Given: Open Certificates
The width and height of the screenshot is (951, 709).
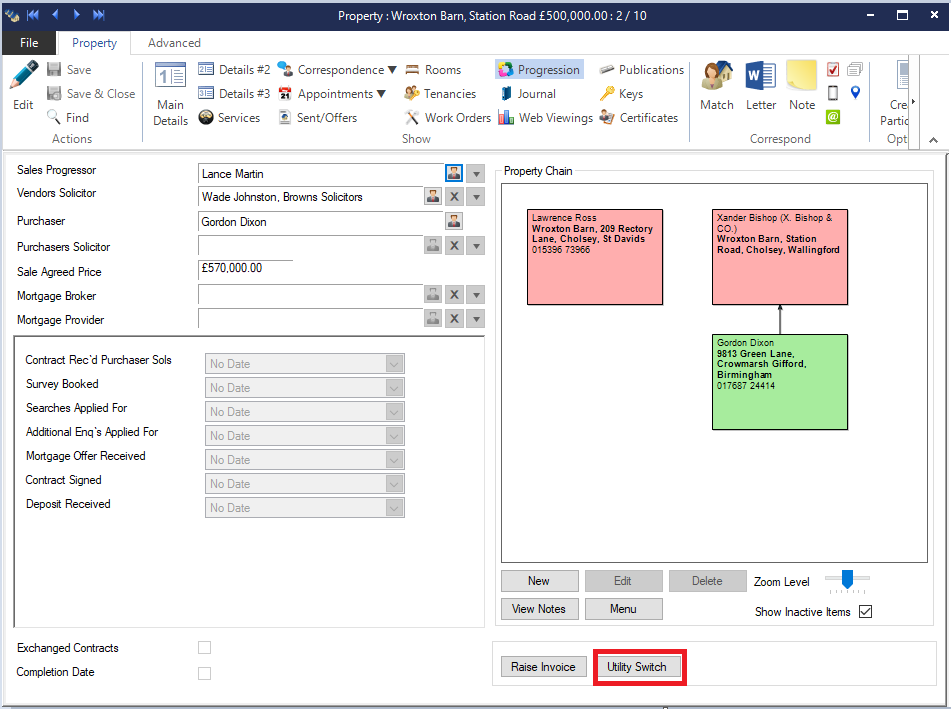Looking at the screenshot, I should pyautogui.click(x=639, y=118).
